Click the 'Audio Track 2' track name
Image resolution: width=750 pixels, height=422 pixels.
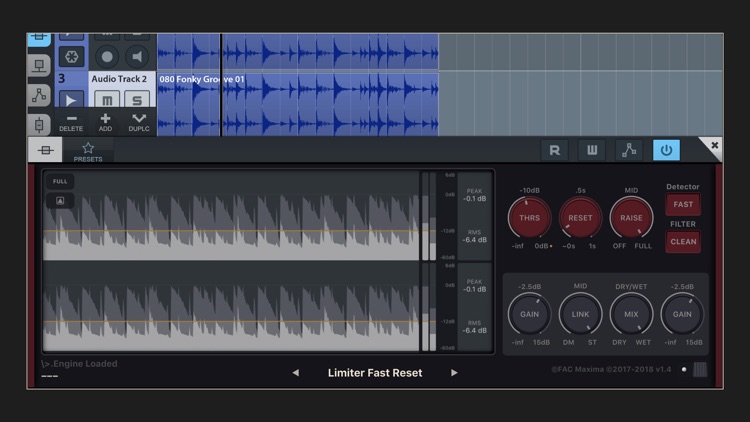click(x=119, y=79)
